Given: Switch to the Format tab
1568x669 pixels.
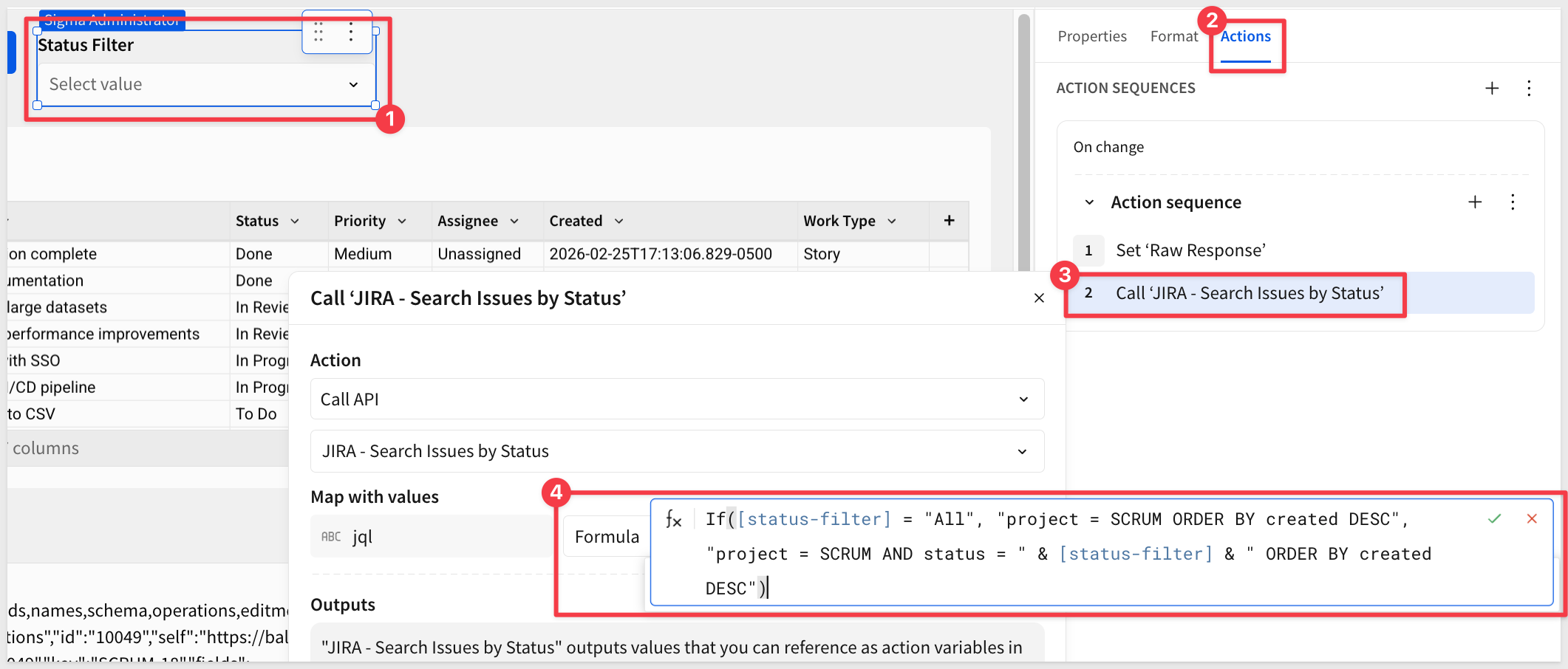Looking at the screenshot, I should click(1173, 36).
